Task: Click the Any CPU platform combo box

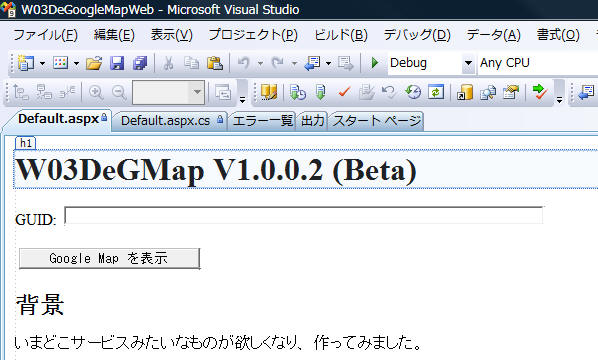Action: pyautogui.click(x=538, y=63)
